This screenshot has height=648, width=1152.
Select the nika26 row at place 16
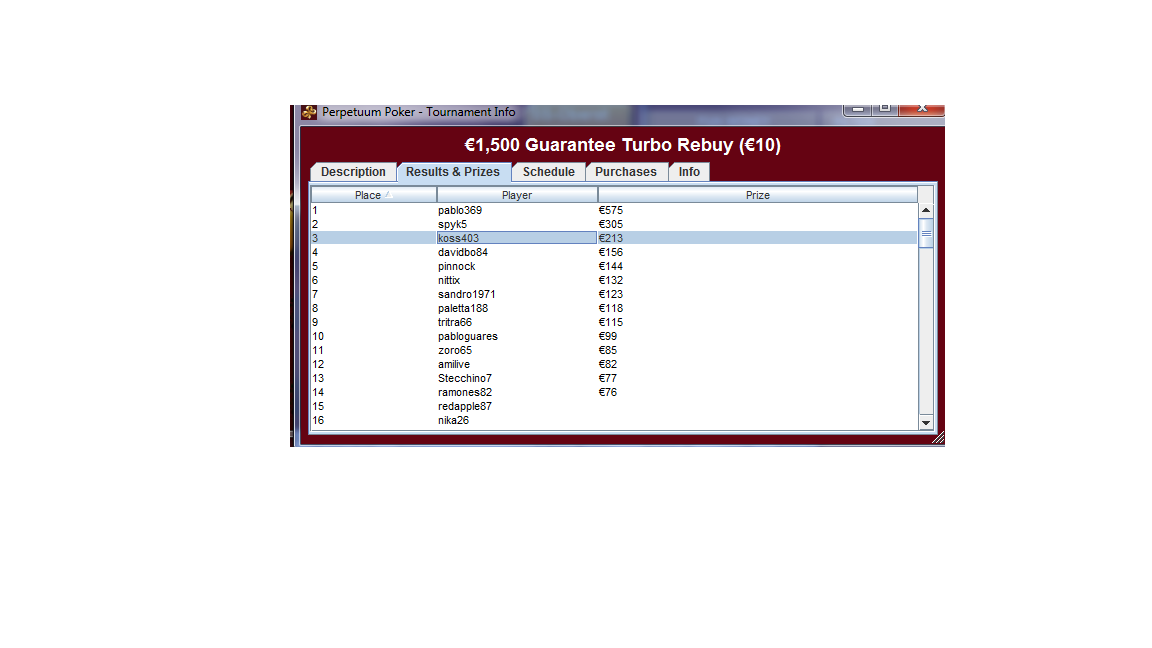click(x=453, y=420)
